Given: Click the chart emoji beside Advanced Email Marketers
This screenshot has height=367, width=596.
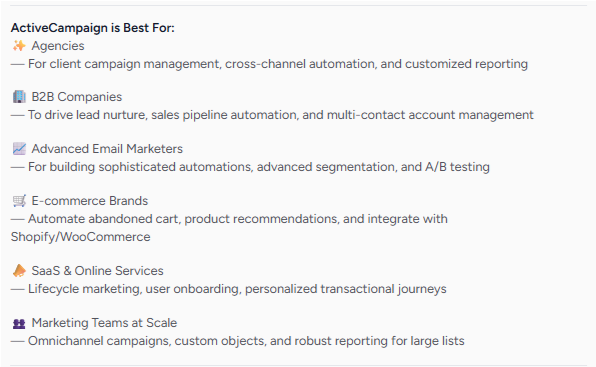Looking at the screenshot, I should [x=19, y=149].
